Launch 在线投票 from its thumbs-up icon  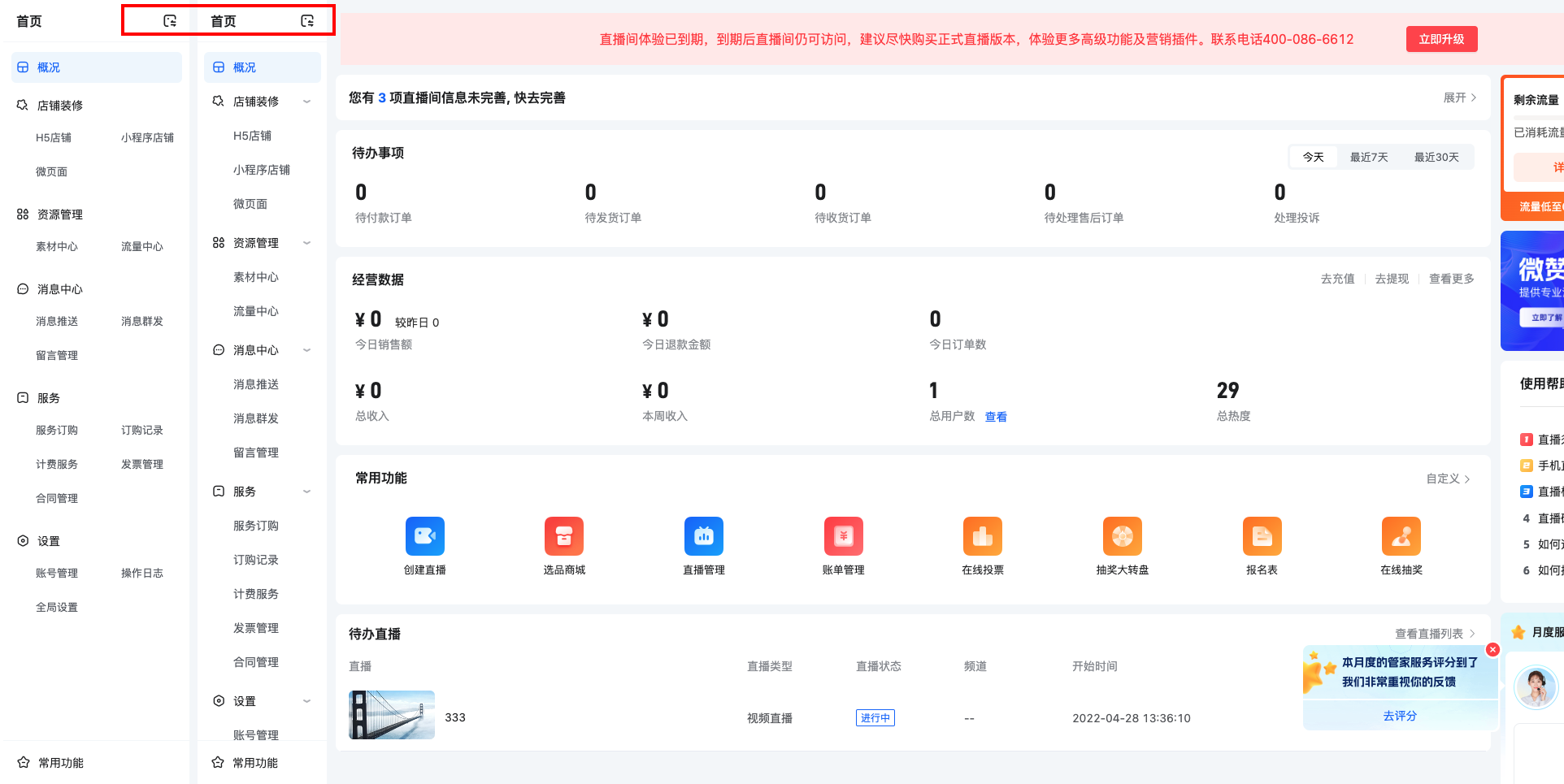point(982,536)
